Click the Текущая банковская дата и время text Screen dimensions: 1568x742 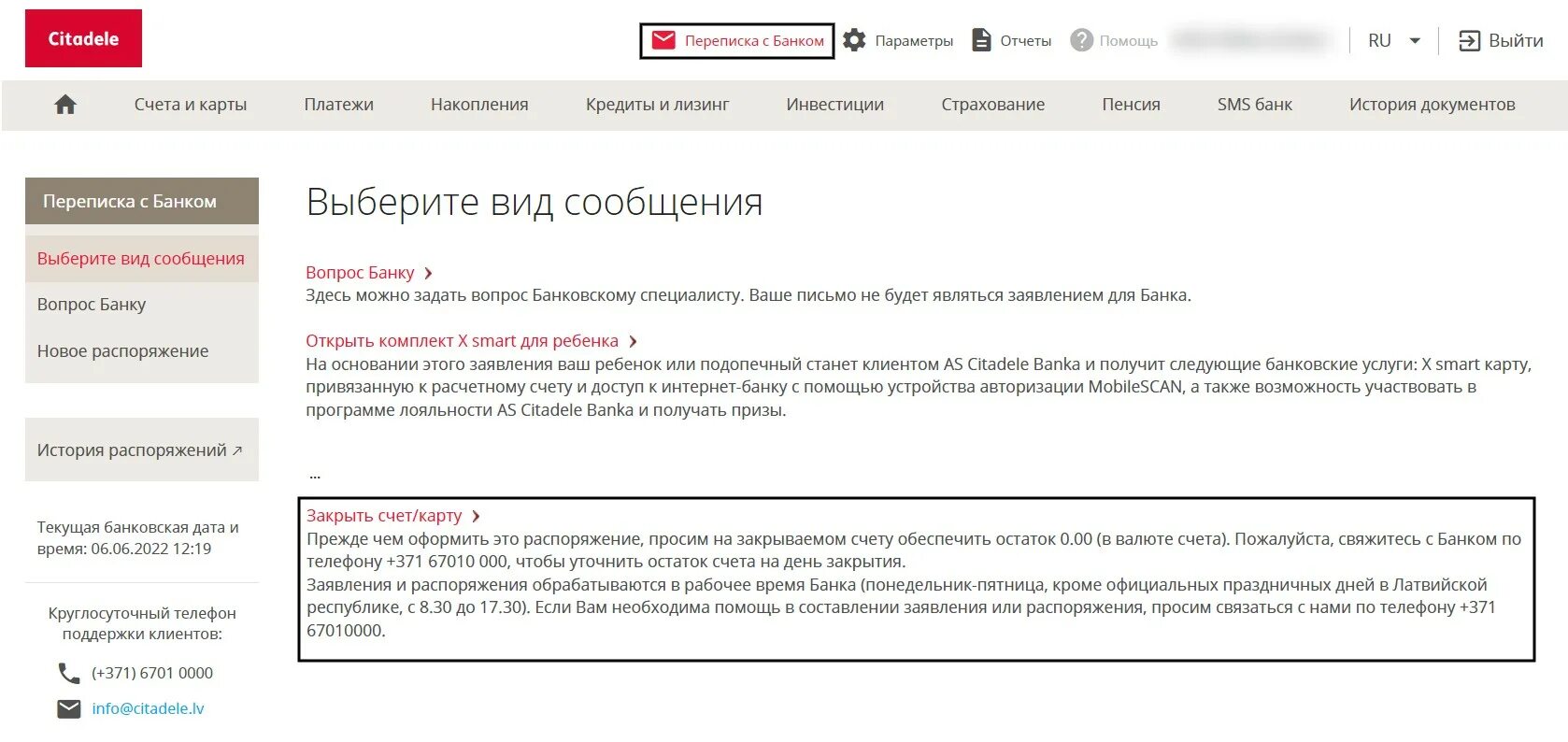point(137,538)
